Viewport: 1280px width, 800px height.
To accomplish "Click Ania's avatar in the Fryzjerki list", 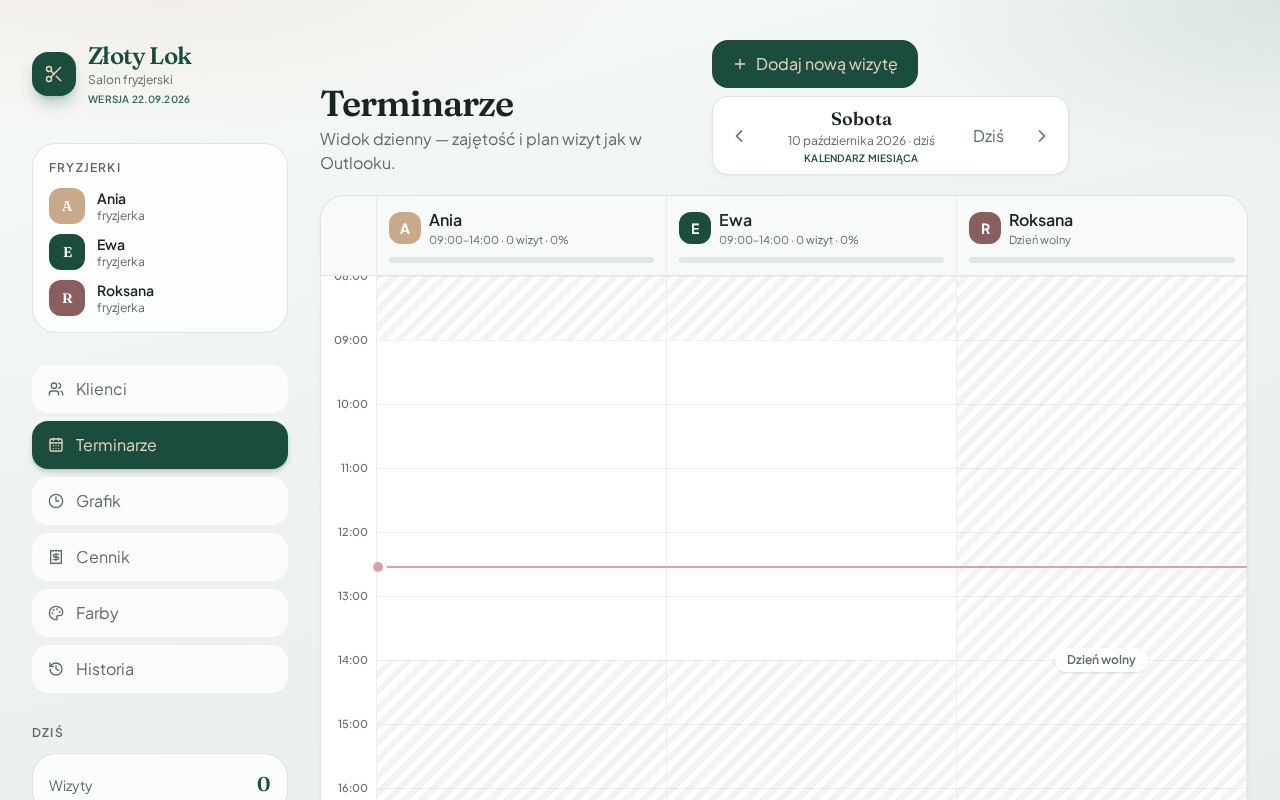I will (67, 206).
